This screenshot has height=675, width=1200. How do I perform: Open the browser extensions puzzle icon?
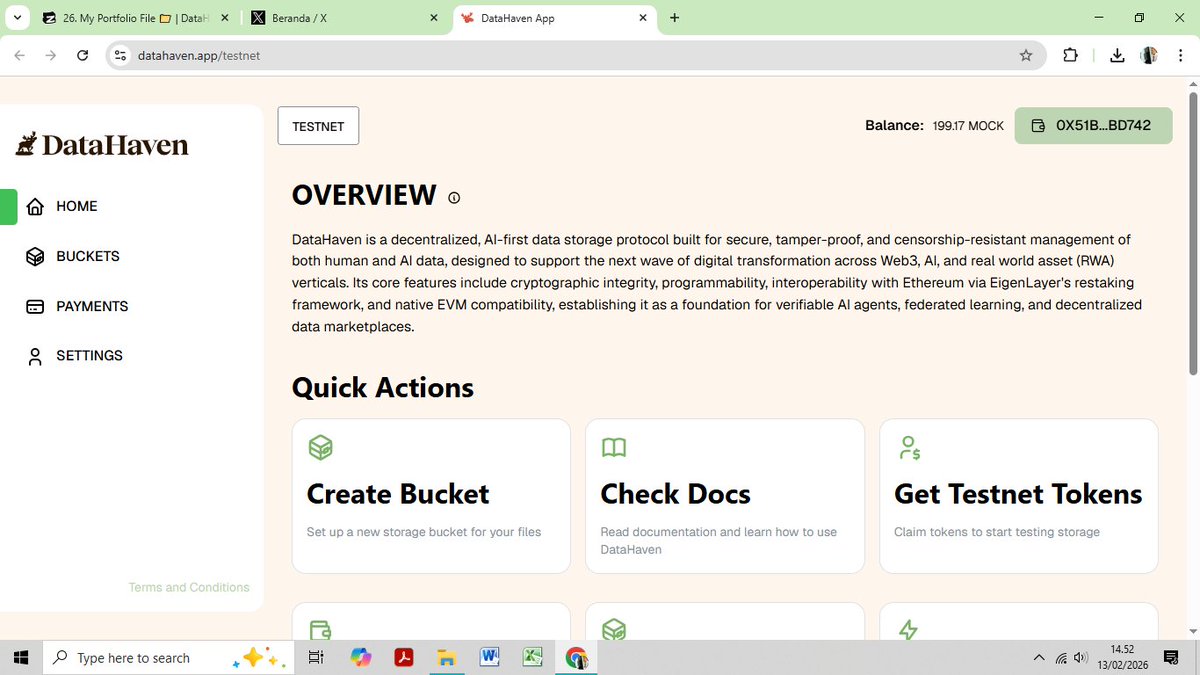(1070, 56)
